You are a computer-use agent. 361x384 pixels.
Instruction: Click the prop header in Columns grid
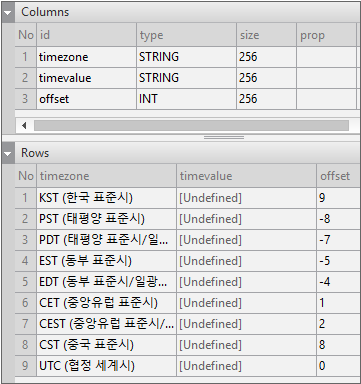[326, 35]
